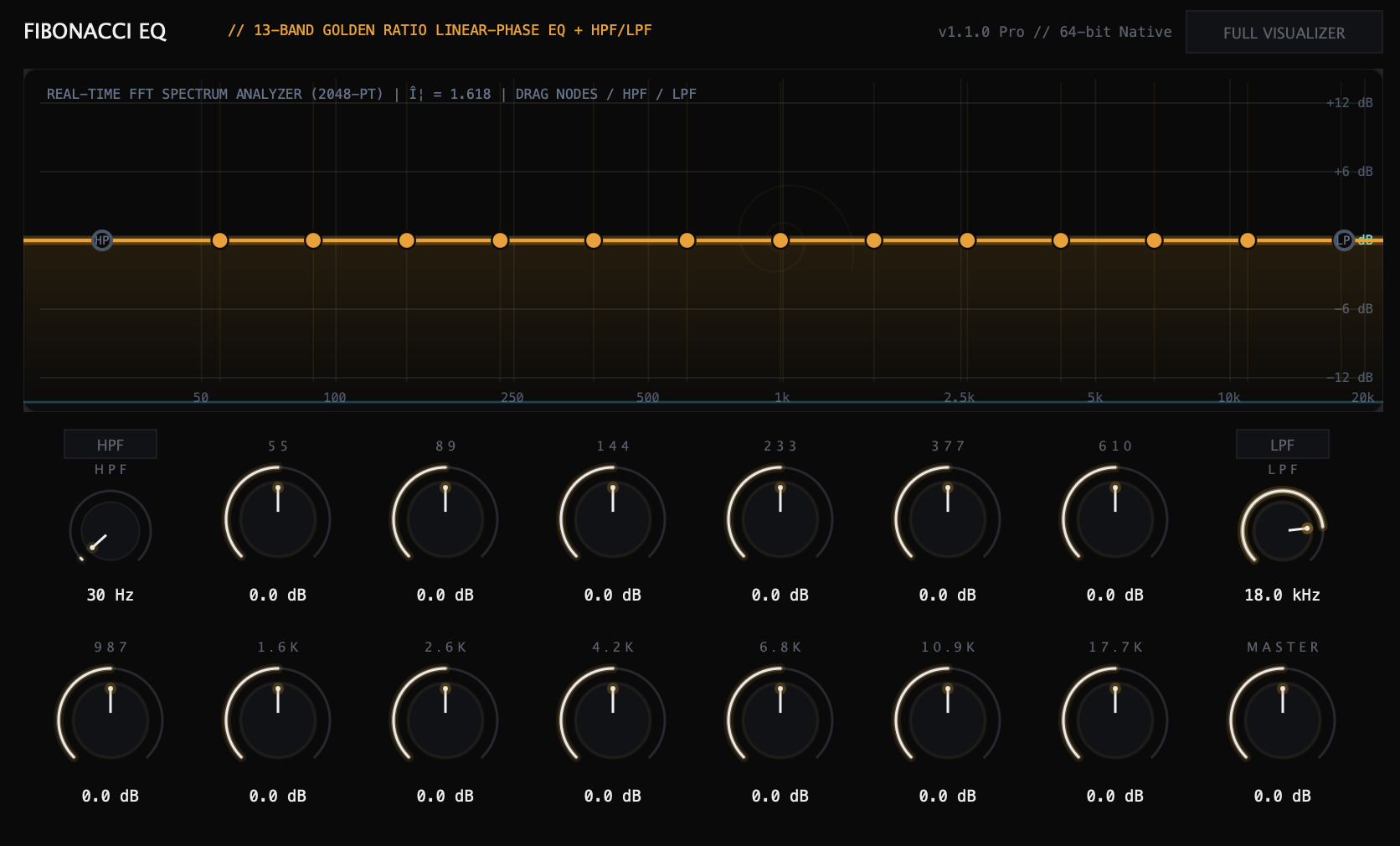Click the +12 dB scale label
Screen dimensions: 1400x846
(1350, 102)
